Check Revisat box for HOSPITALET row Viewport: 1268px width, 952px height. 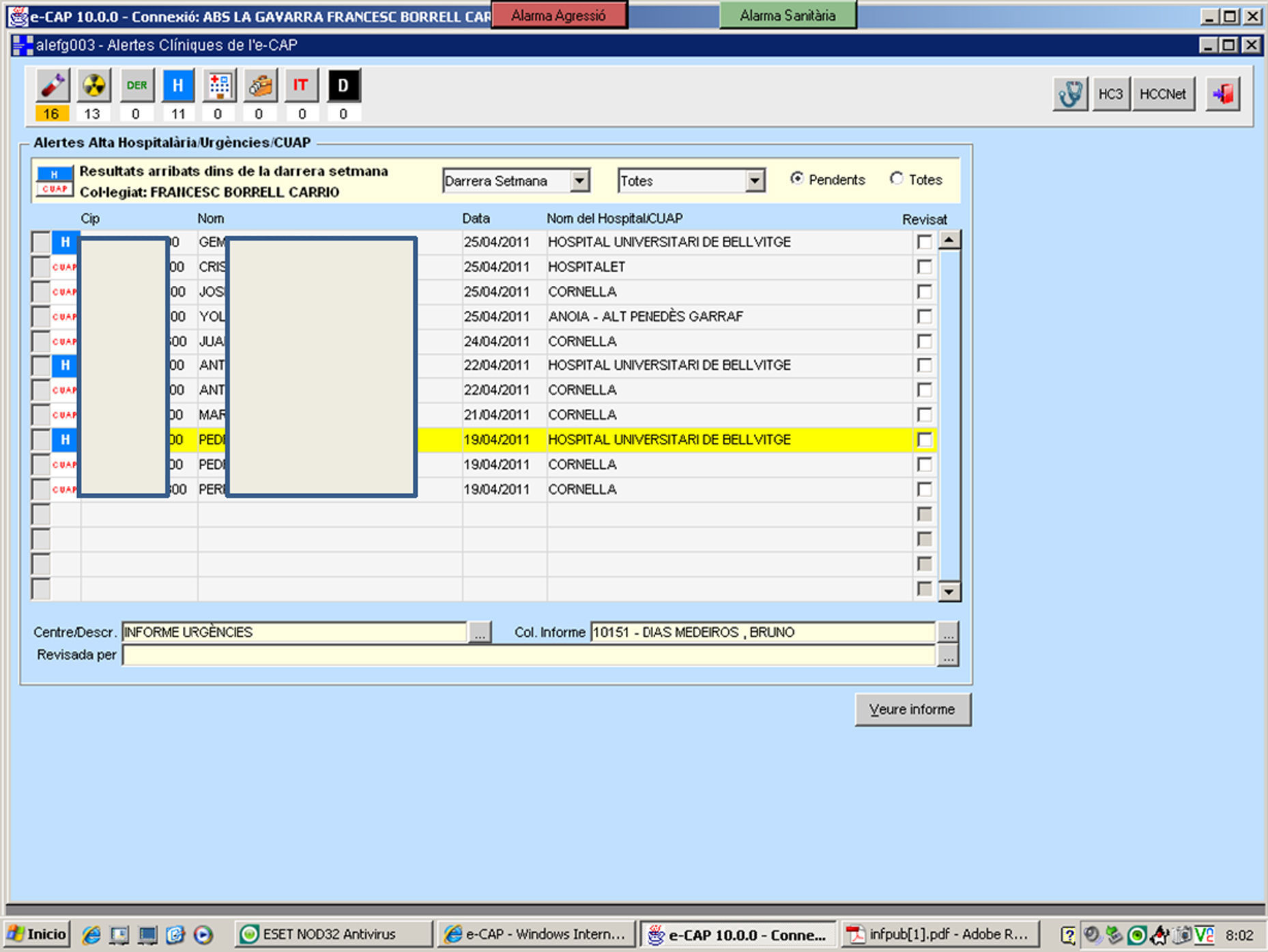924,267
